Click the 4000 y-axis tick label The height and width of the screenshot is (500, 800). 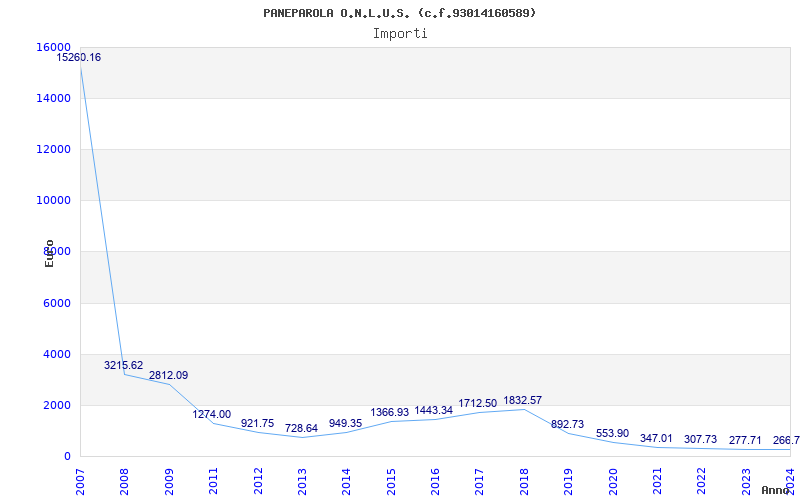pyautogui.click(x=57, y=354)
